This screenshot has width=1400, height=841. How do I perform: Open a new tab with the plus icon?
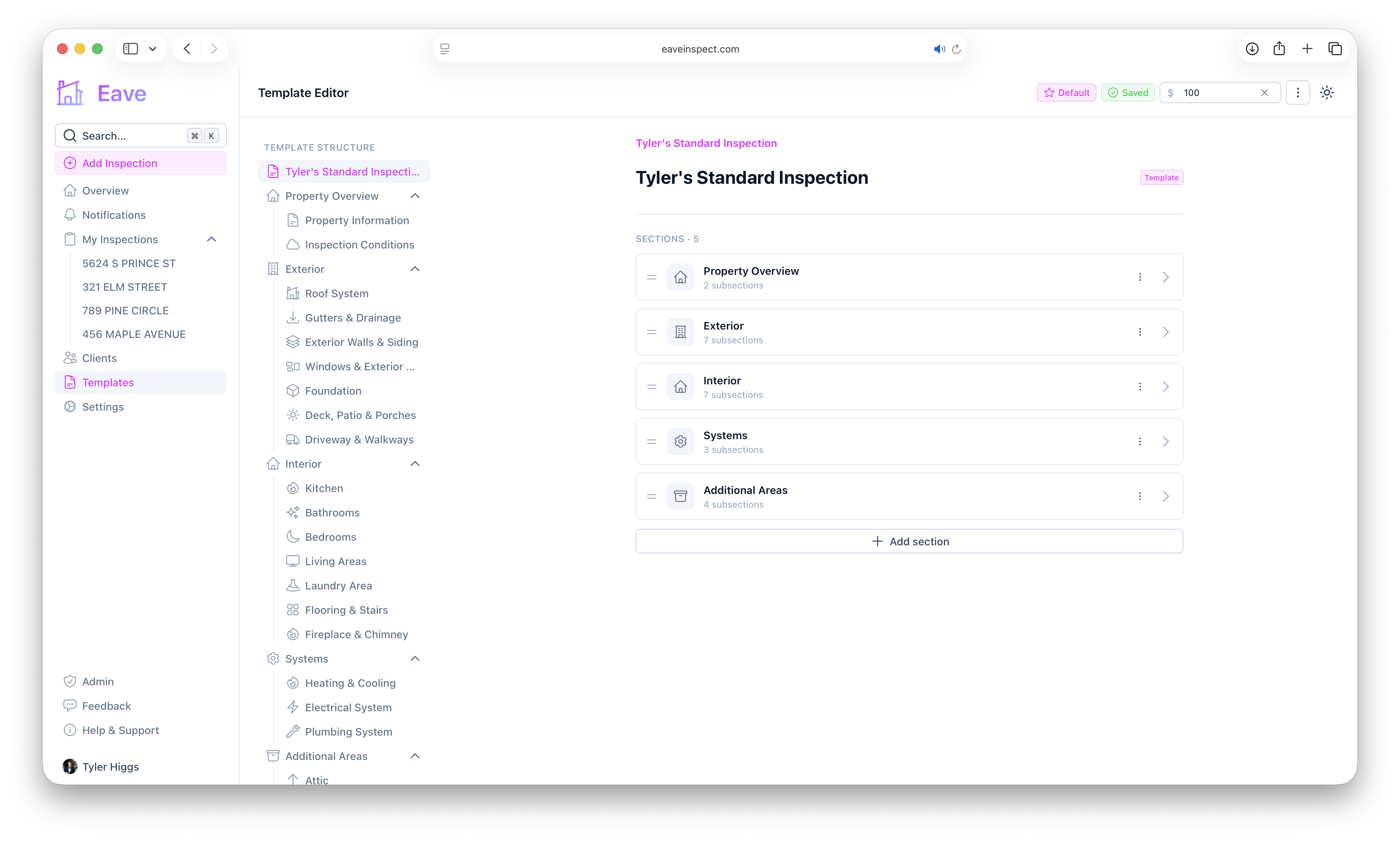1306,49
